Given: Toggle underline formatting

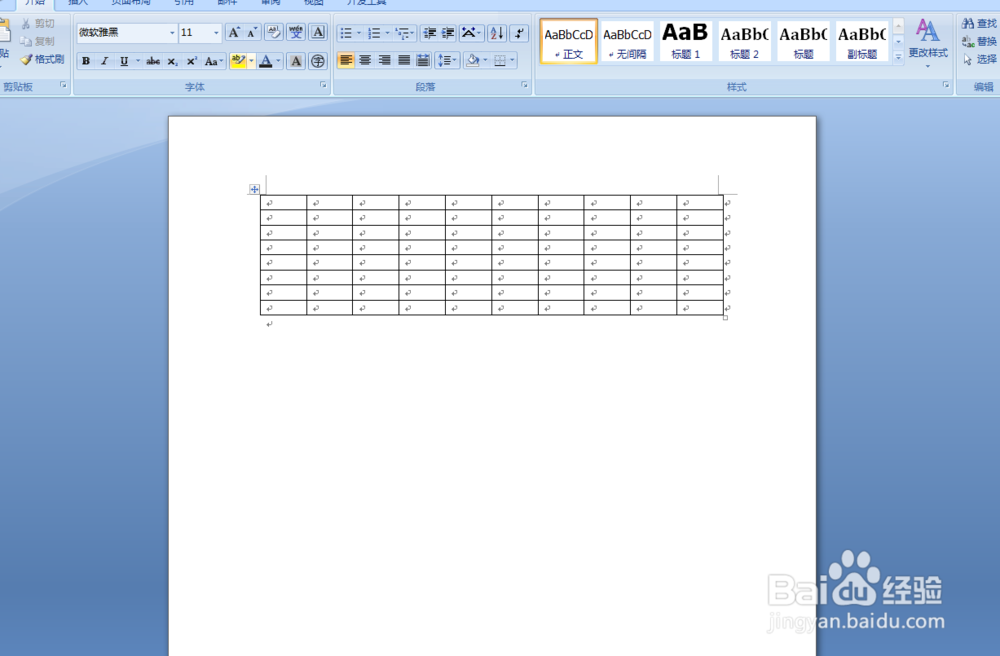Looking at the screenshot, I should pos(124,61).
